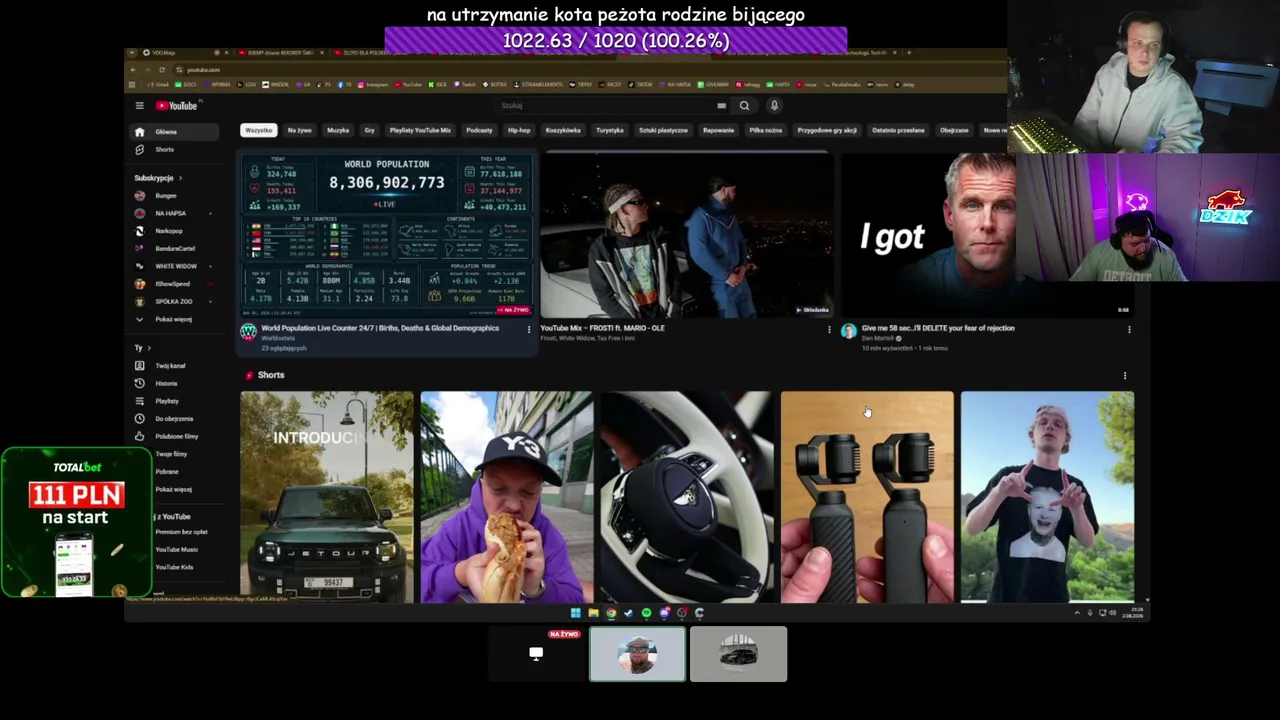The width and height of the screenshot is (1280, 720).
Task: Open the on-screen keyboard icon in search
Action: click(x=721, y=105)
